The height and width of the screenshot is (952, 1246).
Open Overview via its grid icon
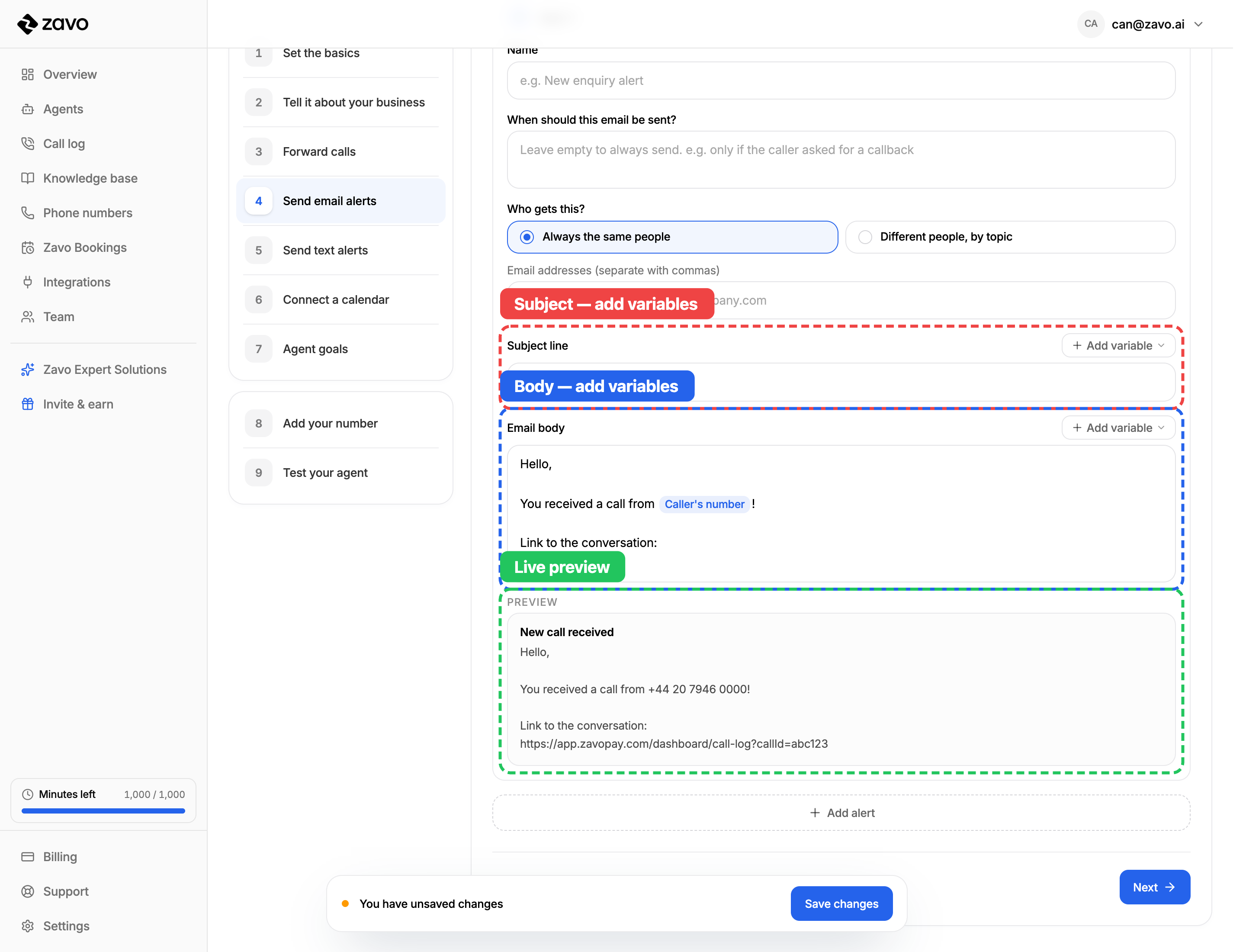pos(27,74)
